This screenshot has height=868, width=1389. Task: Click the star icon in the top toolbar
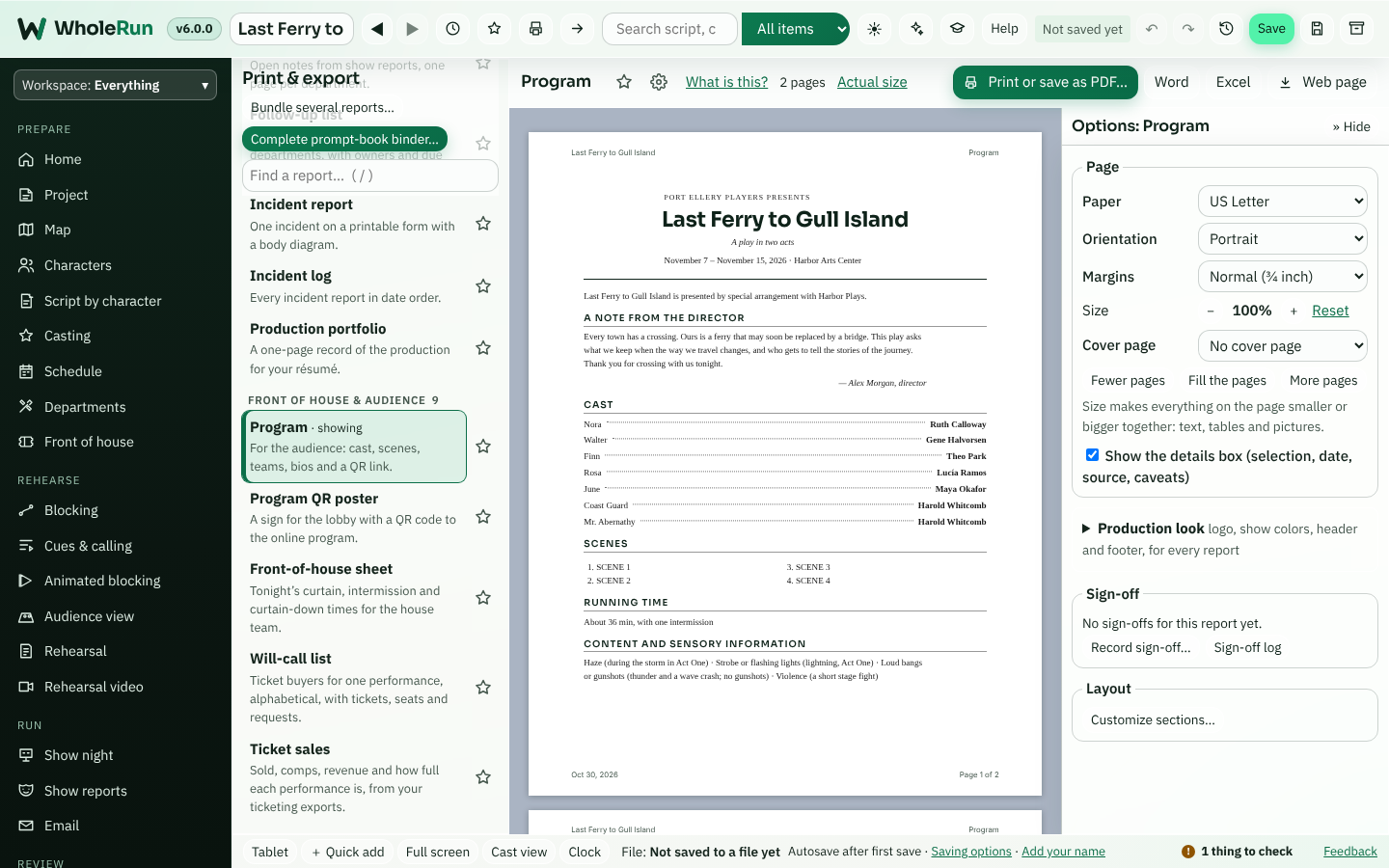tap(495, 29)
